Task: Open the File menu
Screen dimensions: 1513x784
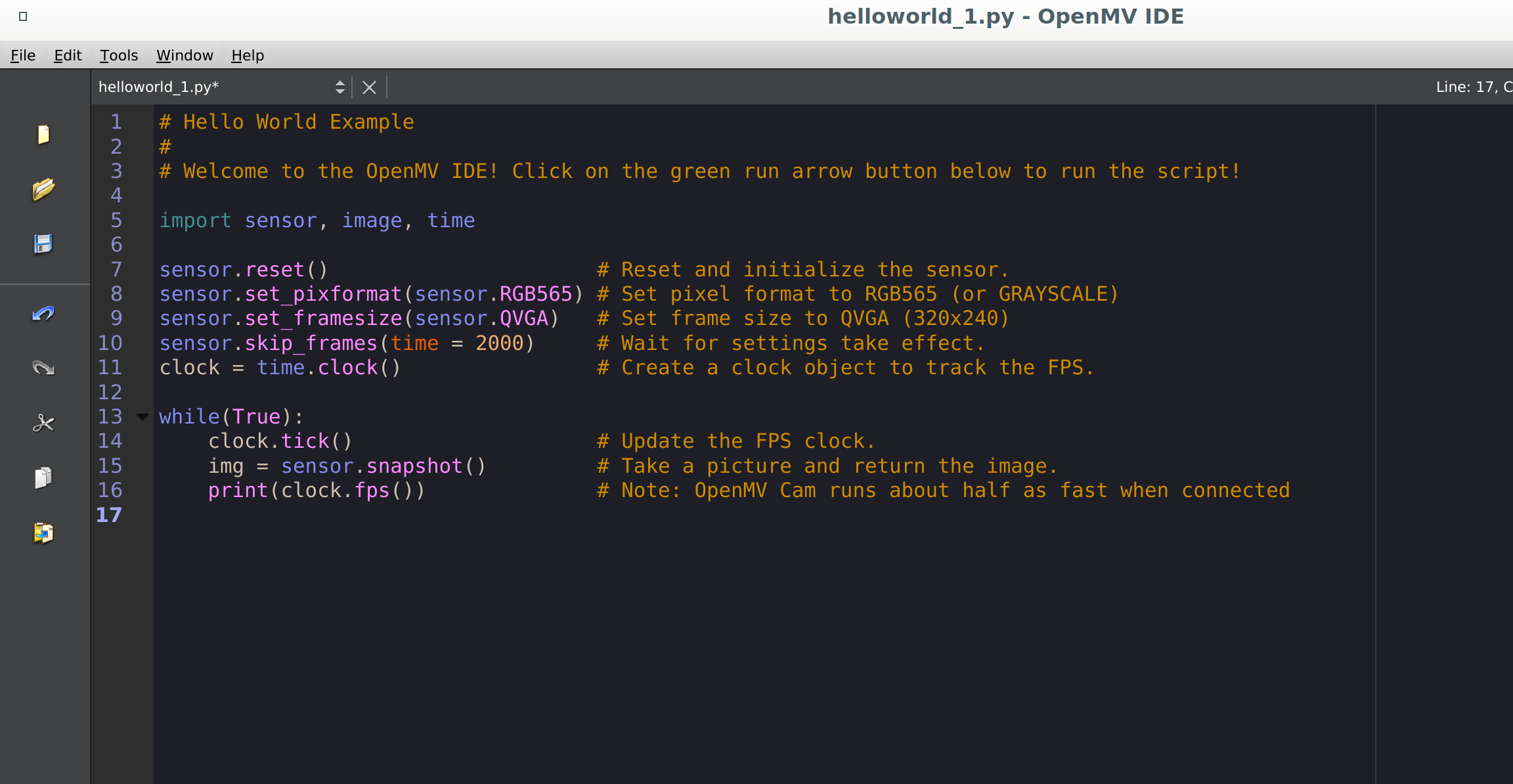Action: click(x=22, y=55)
